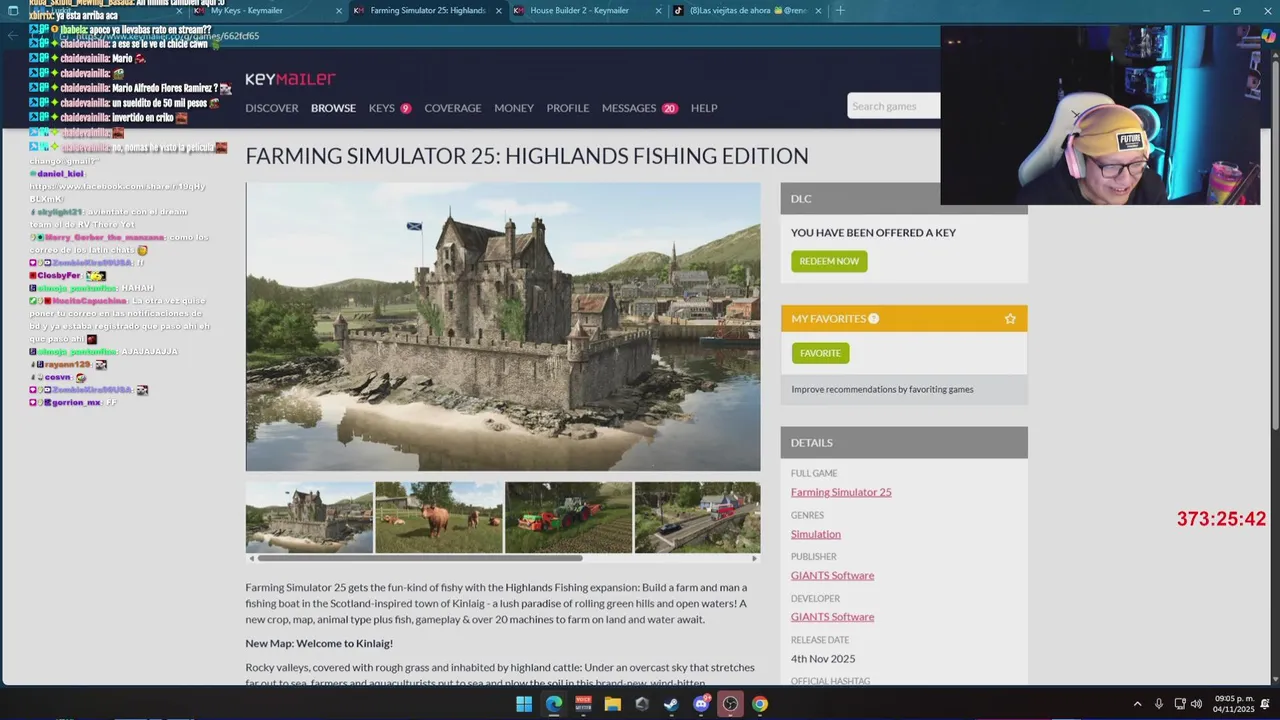Click the gray hexagon app icon on taskbar
Viewport: 1280px width, 720px height.
tap(642, 704)
